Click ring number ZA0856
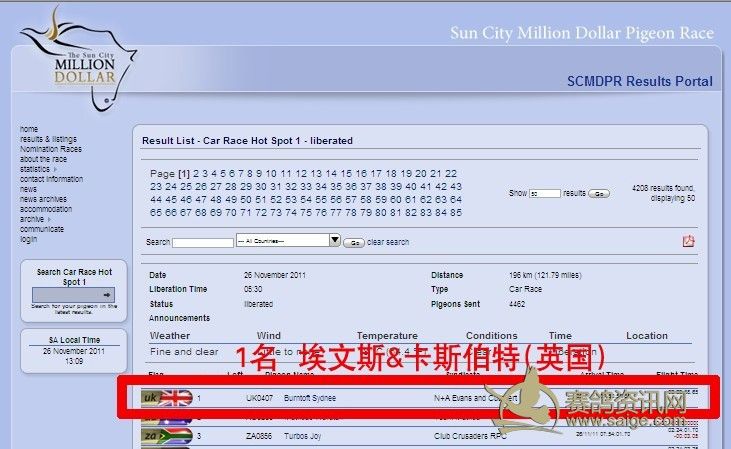This screenshot has width=731, height=449. 259,436
